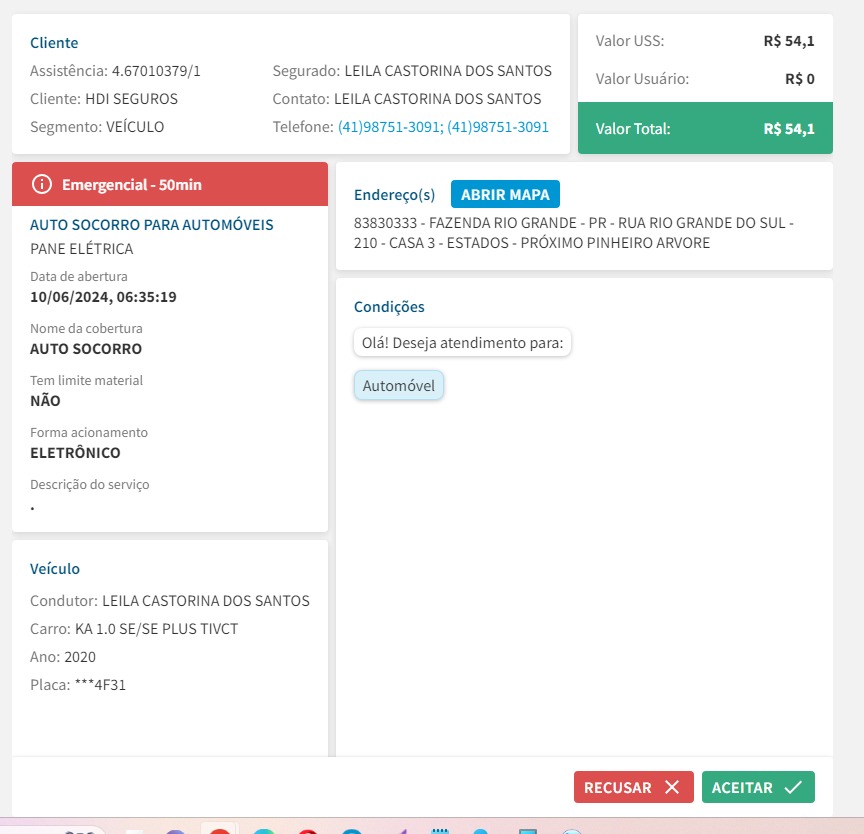This screenshot has height=834, width=864.
Task: Click the RECUSAR button to refuse service
Action: (x=633, y=787)
